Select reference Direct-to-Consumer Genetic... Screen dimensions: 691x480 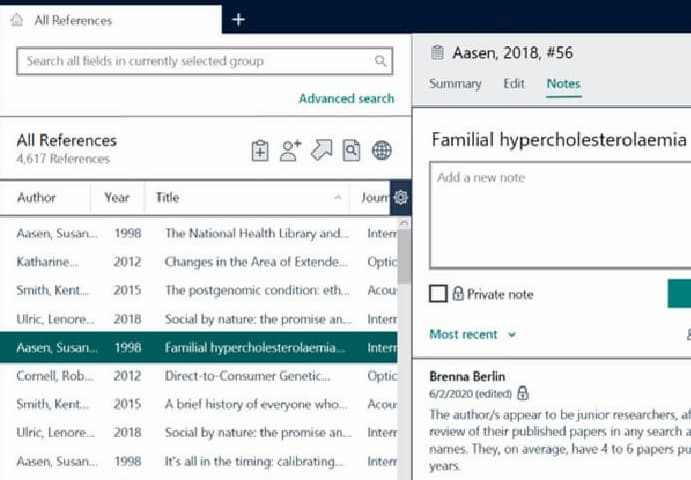(x=198, y=376)
